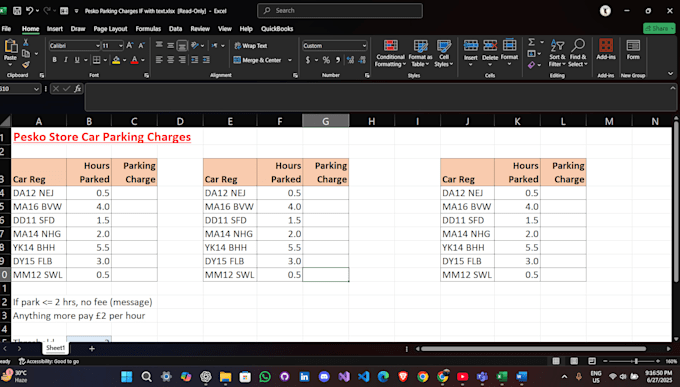Click the Decrease Indent icon
This screenshot has height=387, width=680.
tap(195, 60)
